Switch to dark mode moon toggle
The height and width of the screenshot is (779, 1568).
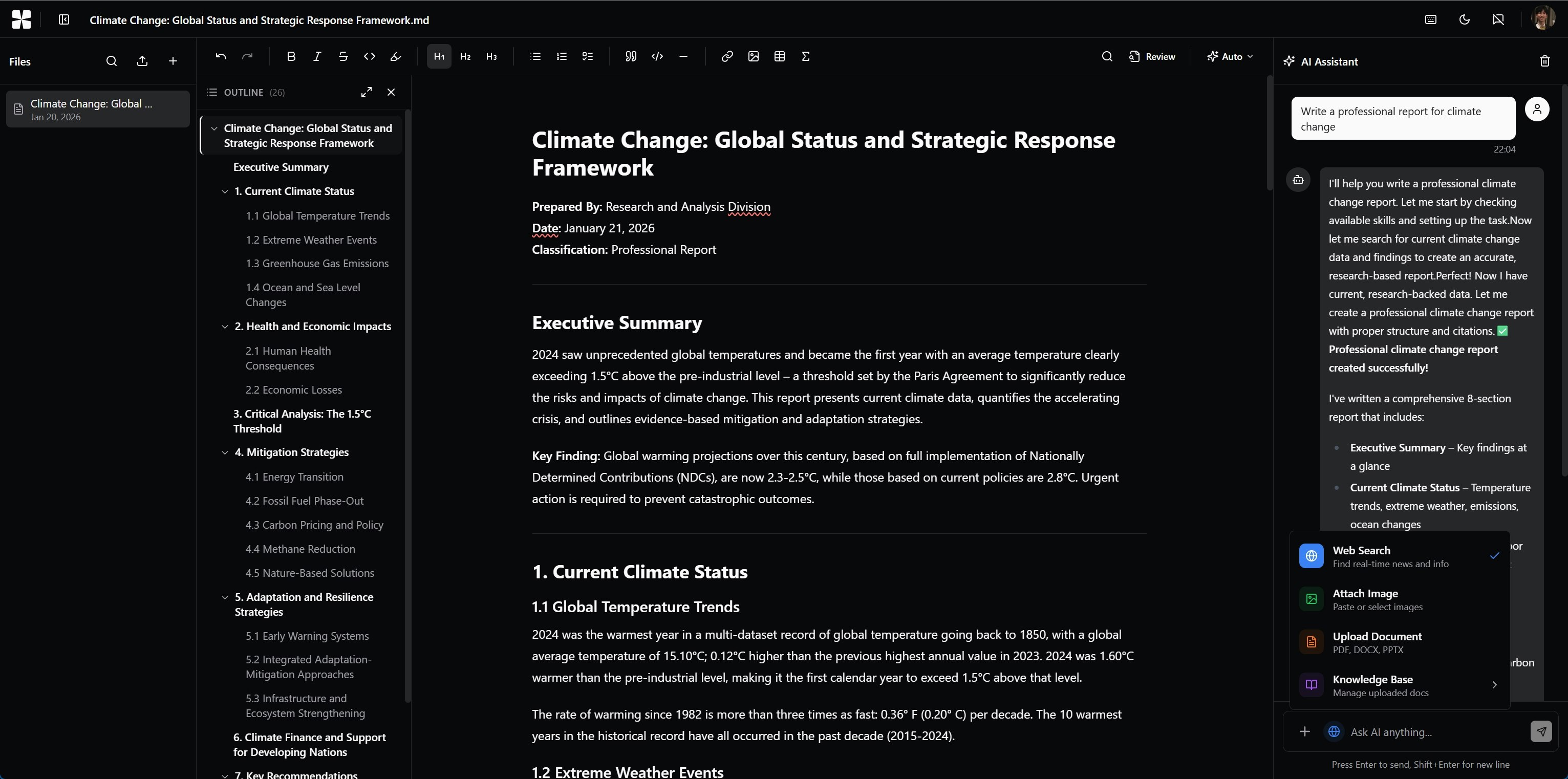pos(1465,19)
